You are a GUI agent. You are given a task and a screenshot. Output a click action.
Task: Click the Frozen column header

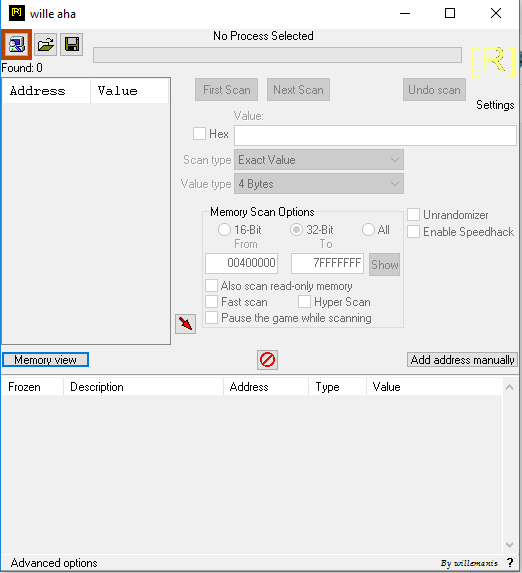(x=33, y=387)
